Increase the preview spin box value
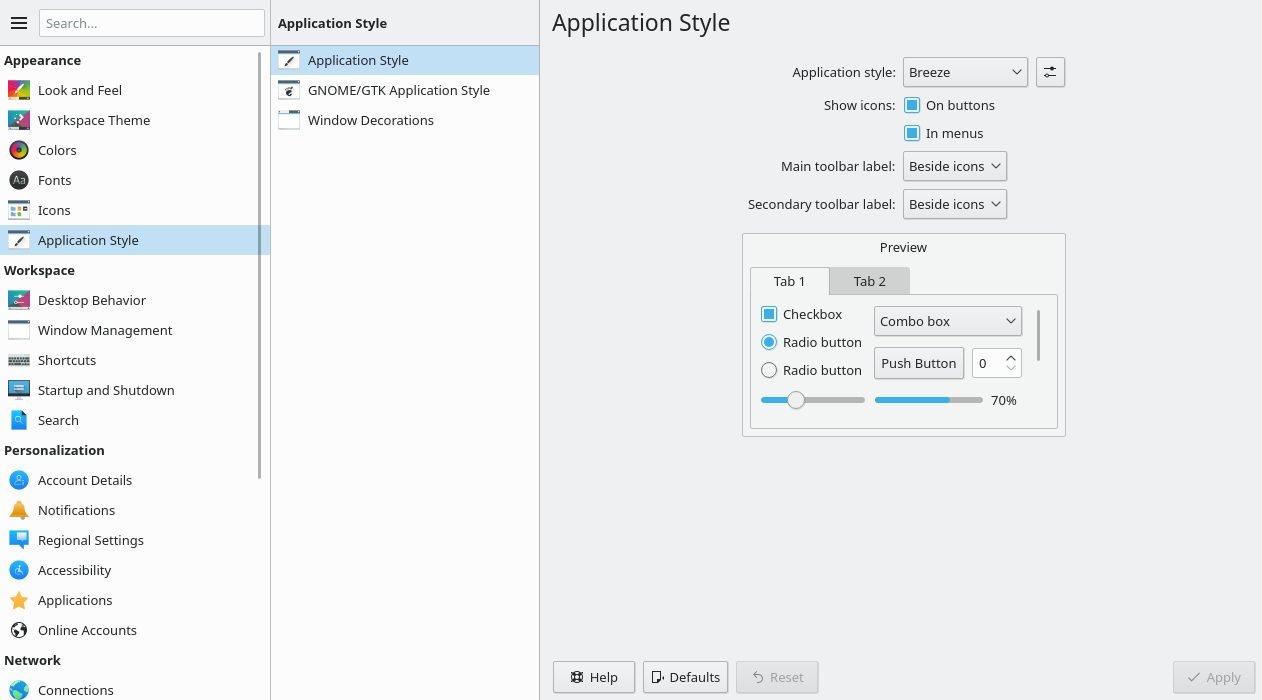1262x700 pixels. coord(1011,357)
